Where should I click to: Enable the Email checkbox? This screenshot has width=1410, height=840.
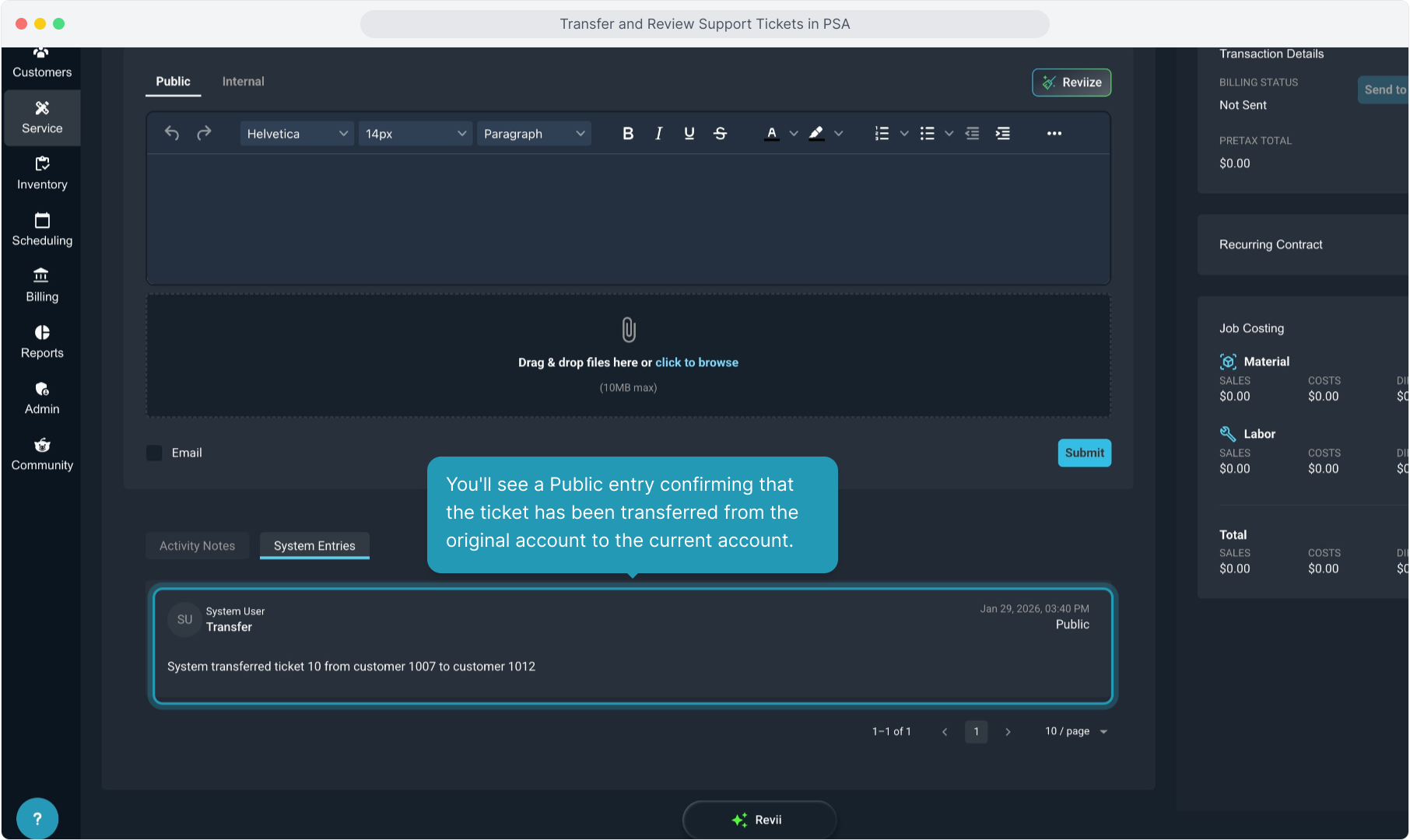click(155, 453)
